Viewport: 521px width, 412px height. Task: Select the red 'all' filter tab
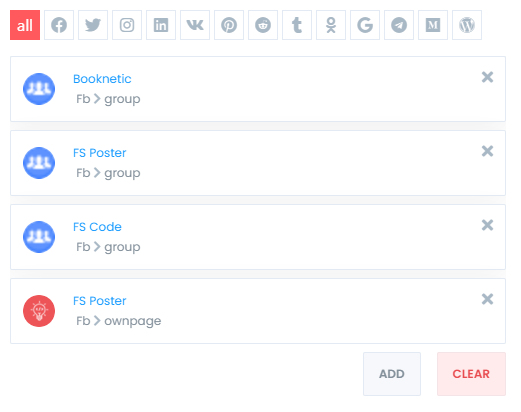(x=25, y=25)
